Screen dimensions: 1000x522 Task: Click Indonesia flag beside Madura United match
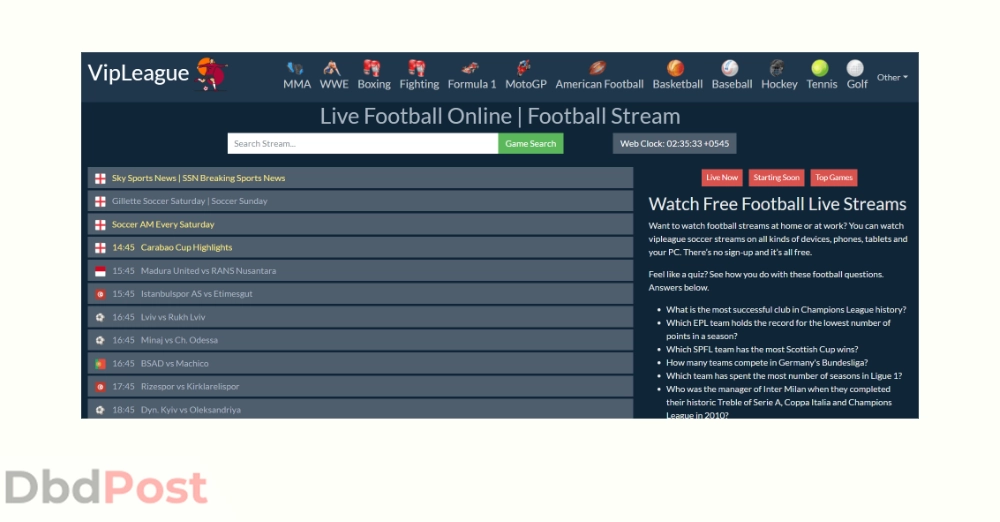[x=100, y=271]
